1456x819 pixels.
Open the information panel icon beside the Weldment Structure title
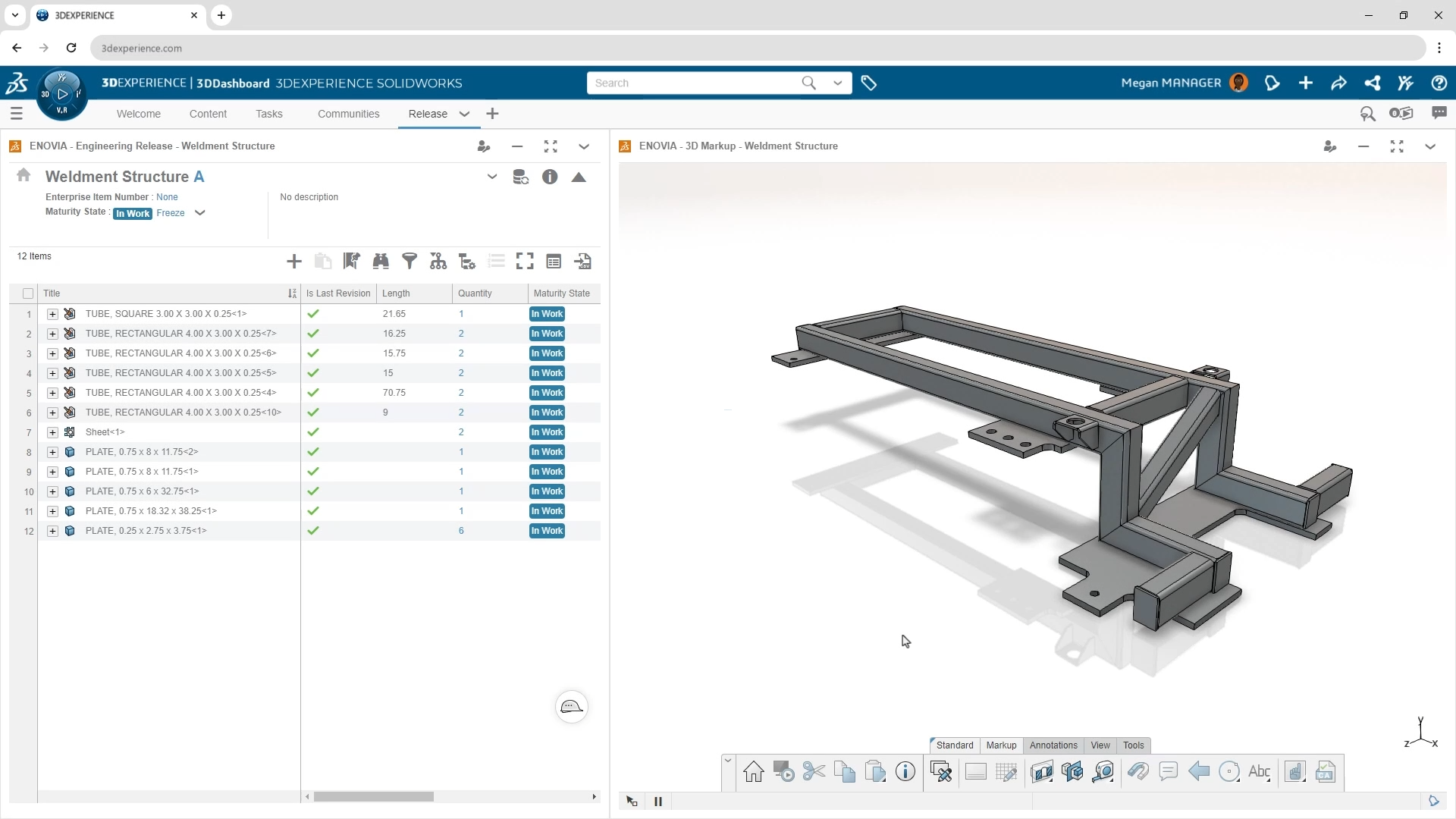tap(550, 177)
